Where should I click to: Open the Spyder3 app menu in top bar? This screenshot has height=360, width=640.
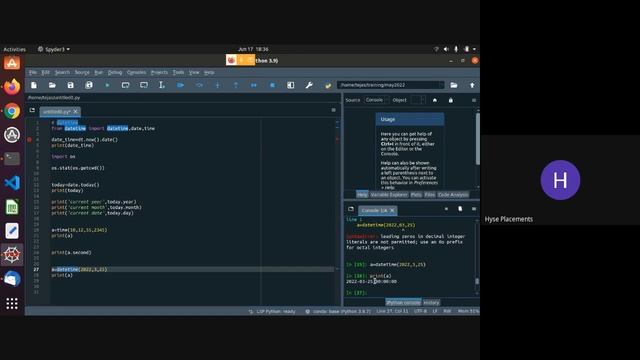pyautogui.click(x=53, y=49)
